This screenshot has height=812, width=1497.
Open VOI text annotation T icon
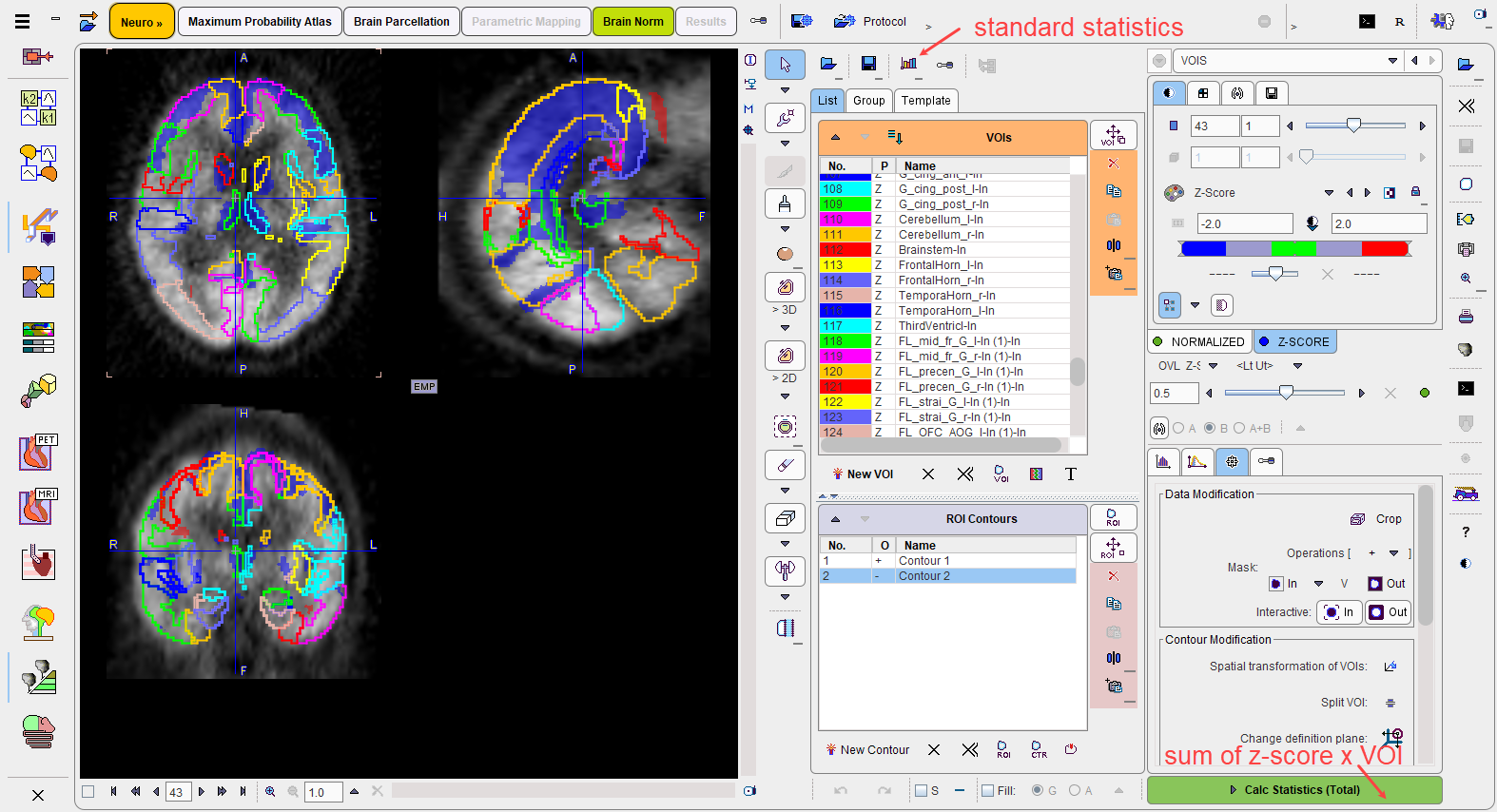pyautogui.click(x=1071, y=474)
